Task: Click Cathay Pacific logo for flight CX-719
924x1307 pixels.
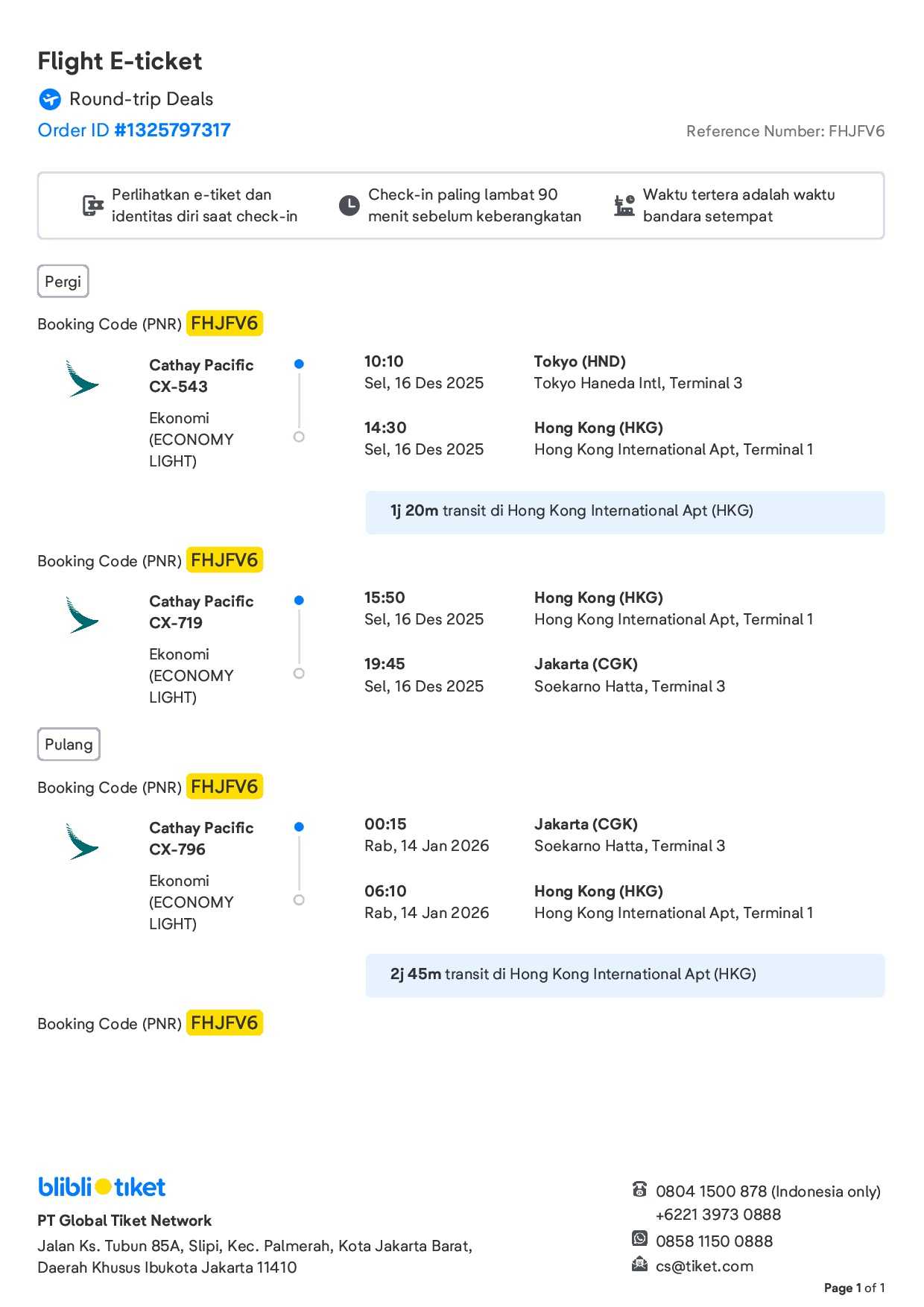Action: (81, 615)
